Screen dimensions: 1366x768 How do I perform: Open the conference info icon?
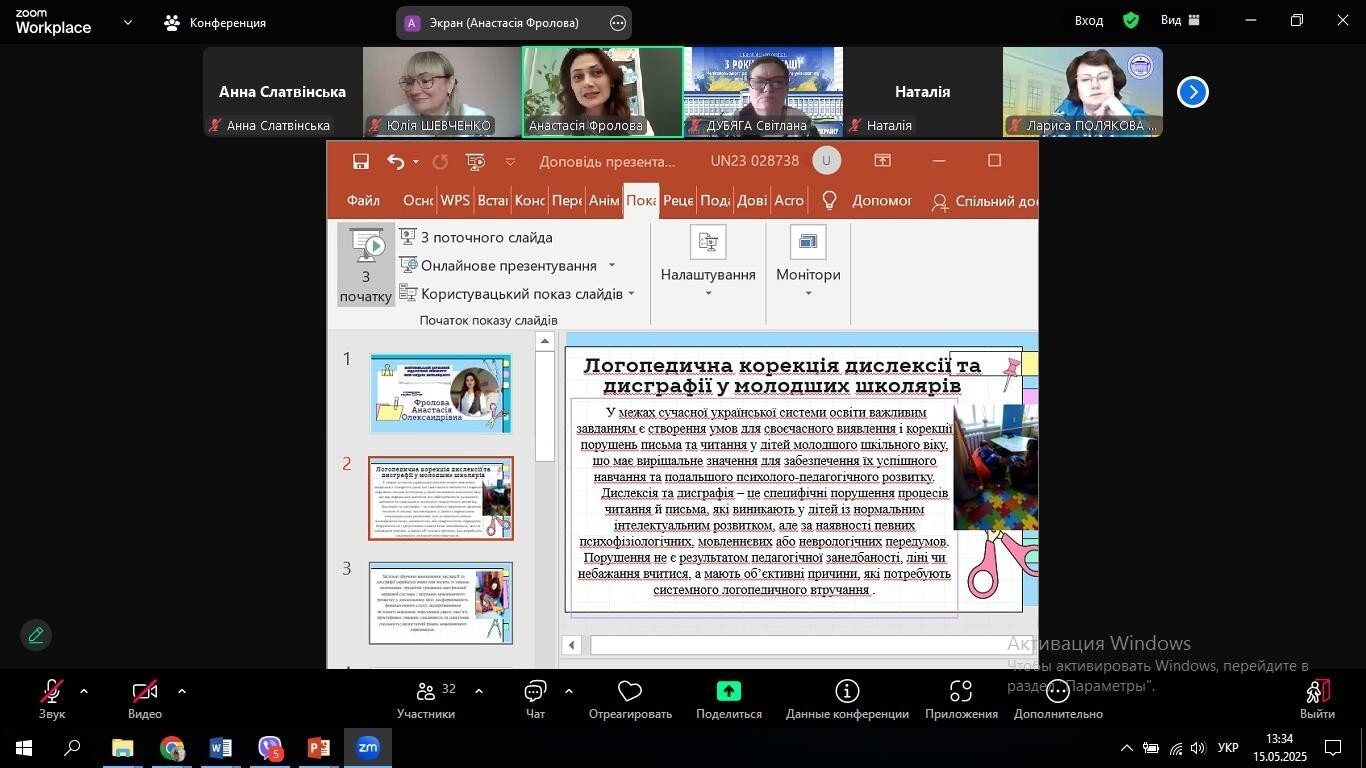[x=847, y=691]
